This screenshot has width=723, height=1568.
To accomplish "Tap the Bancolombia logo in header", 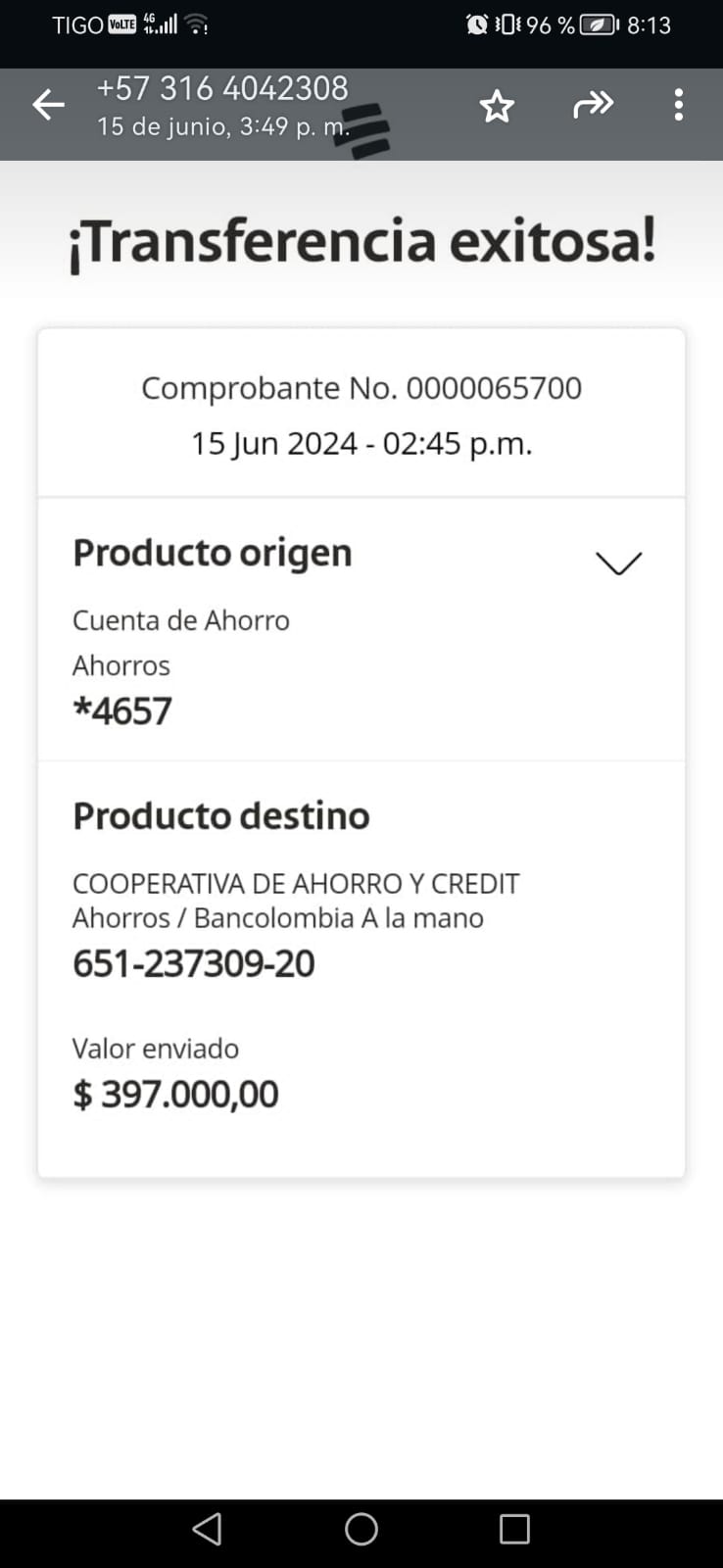I will tap(362, 131).
